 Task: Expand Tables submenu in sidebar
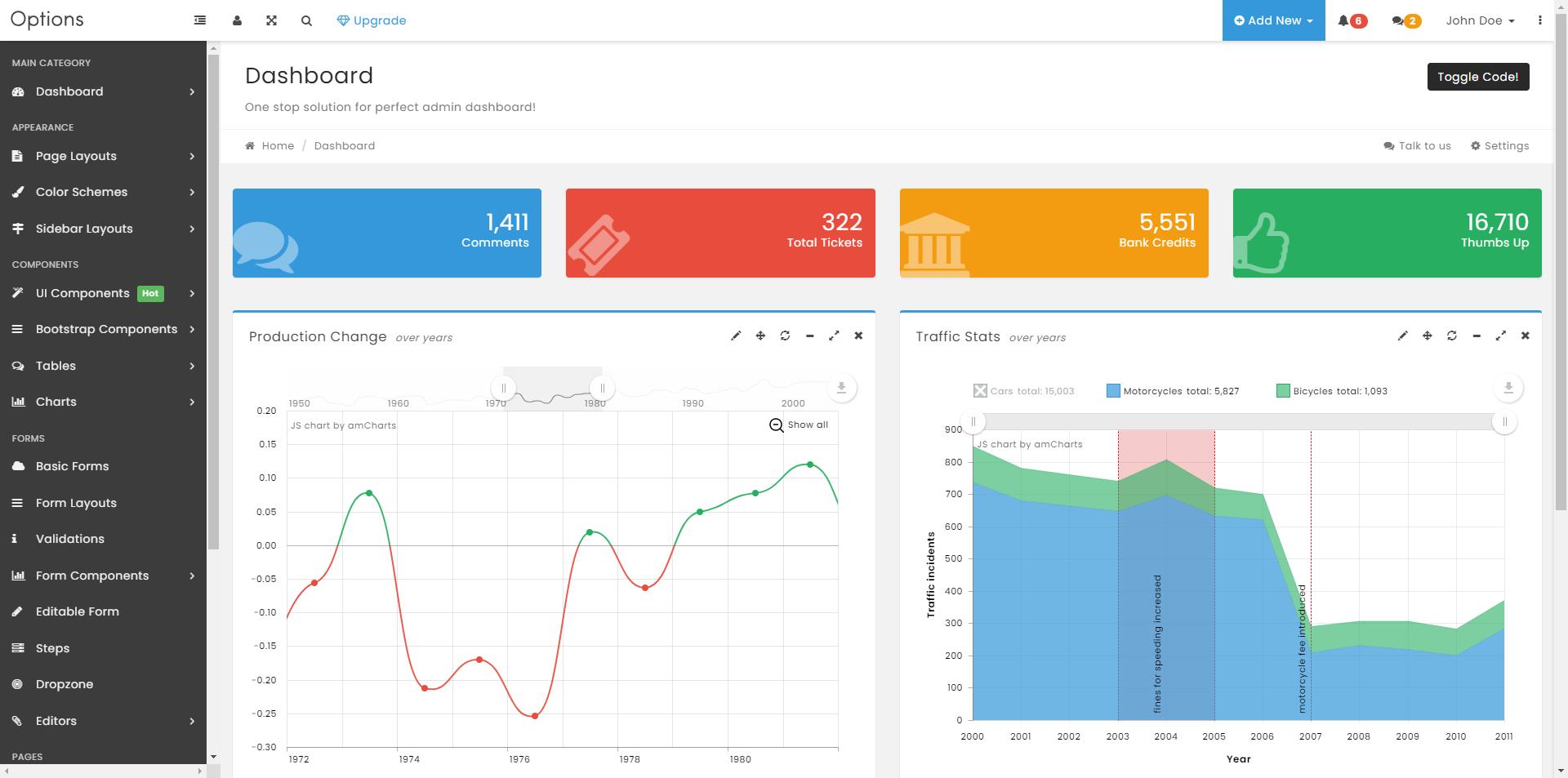103,366
